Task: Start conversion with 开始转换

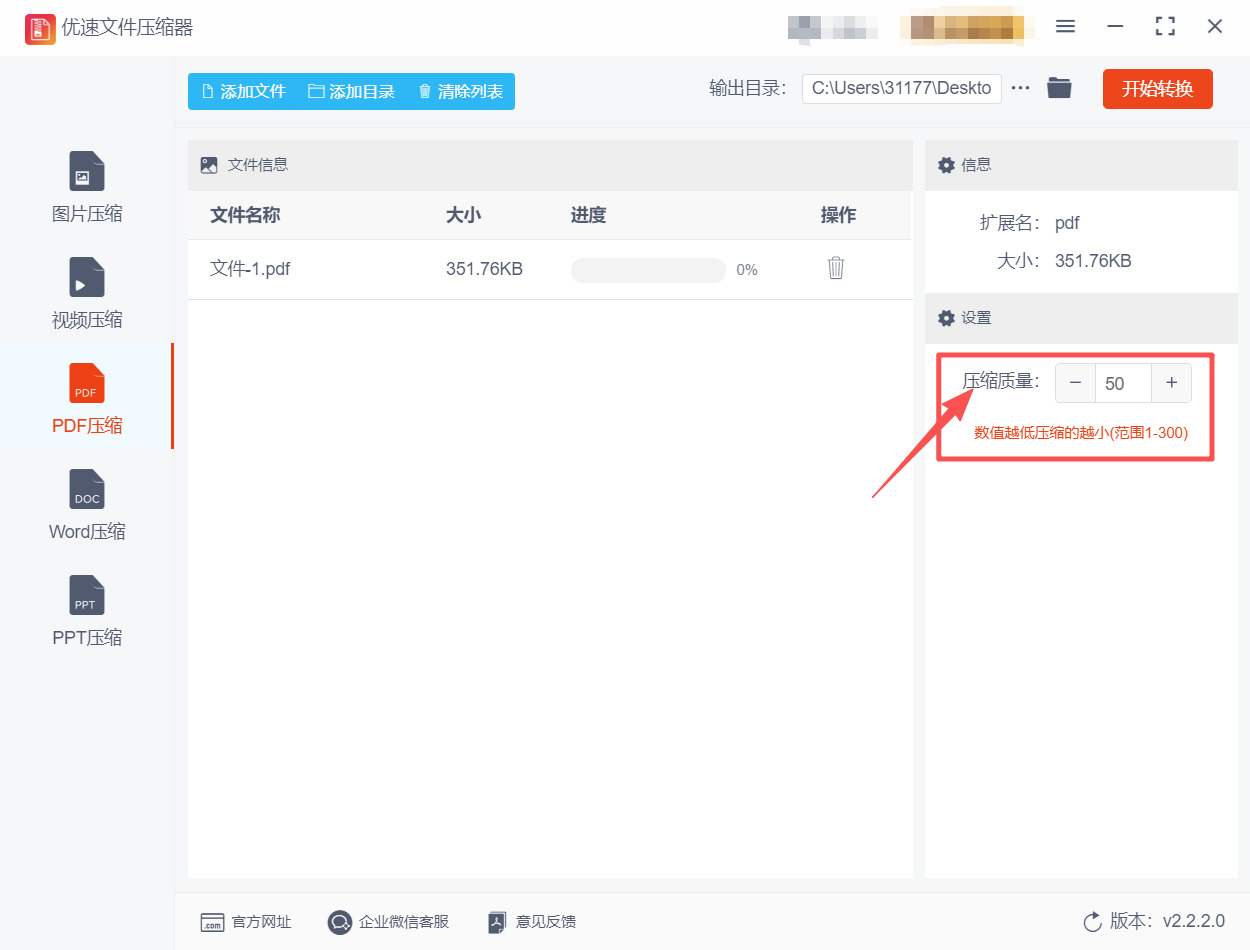Action: pyautogui.click(x=1157, y=88)
